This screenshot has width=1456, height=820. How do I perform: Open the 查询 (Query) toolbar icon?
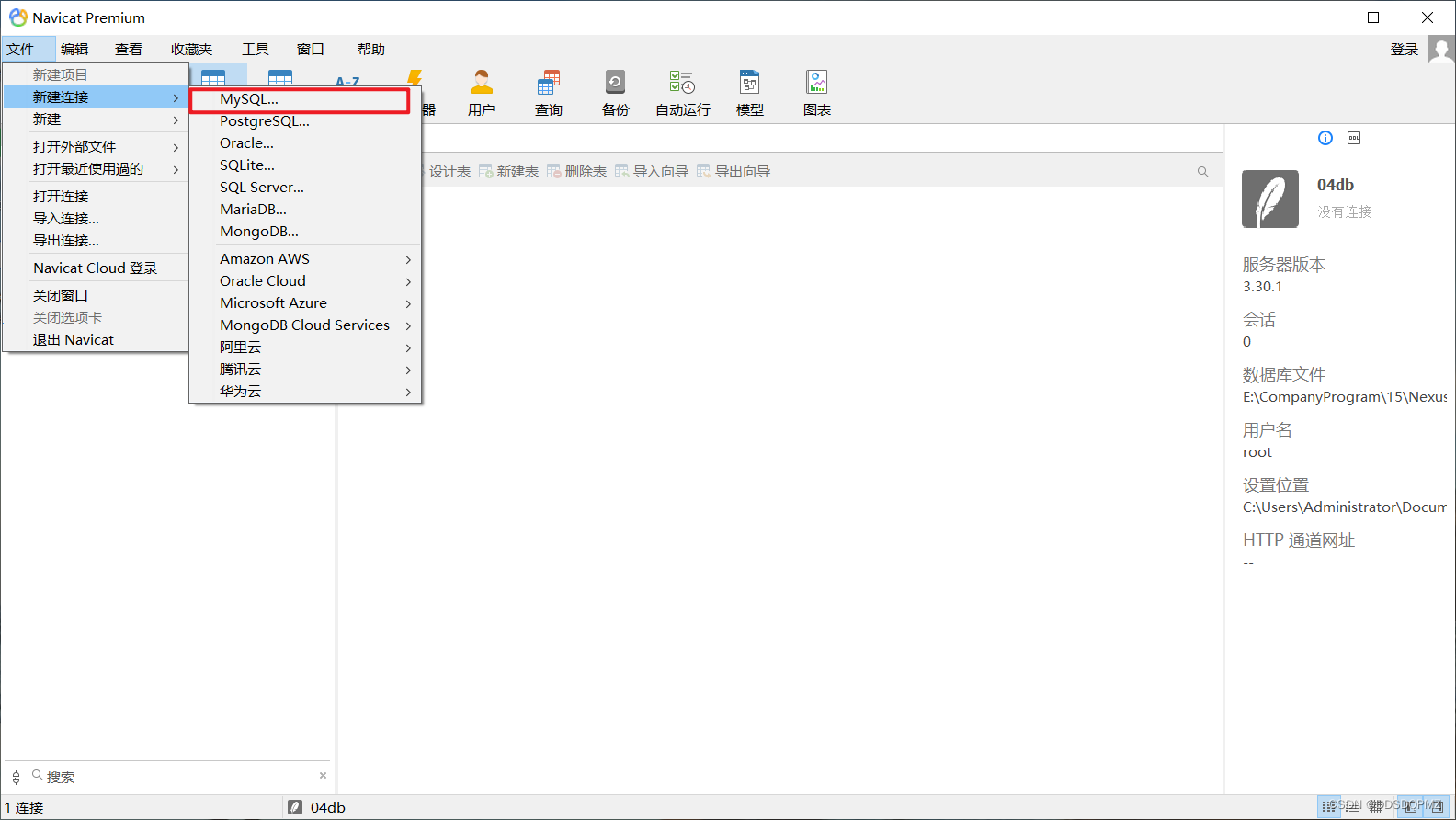pos(548,93)
